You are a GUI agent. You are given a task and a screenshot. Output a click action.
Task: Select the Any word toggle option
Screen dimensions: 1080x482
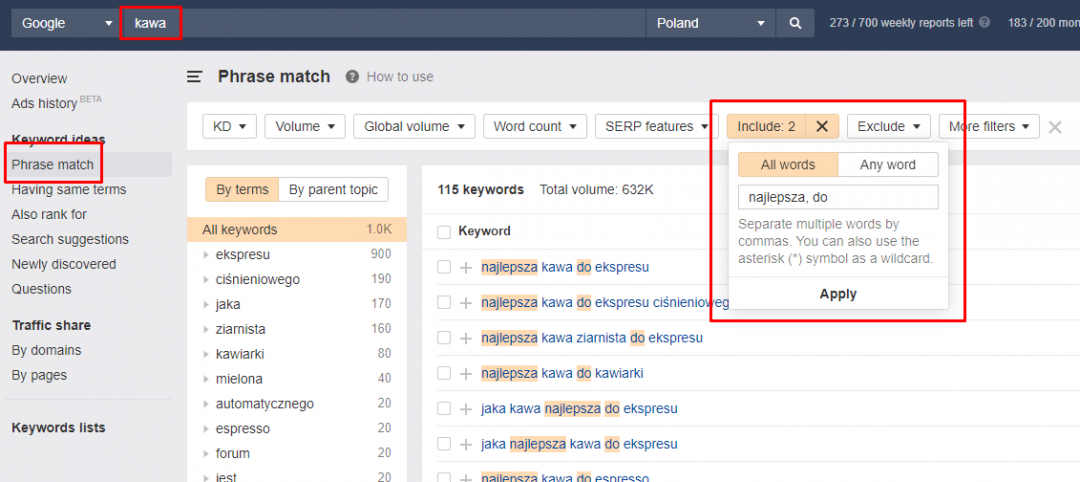tap(887, 164)
